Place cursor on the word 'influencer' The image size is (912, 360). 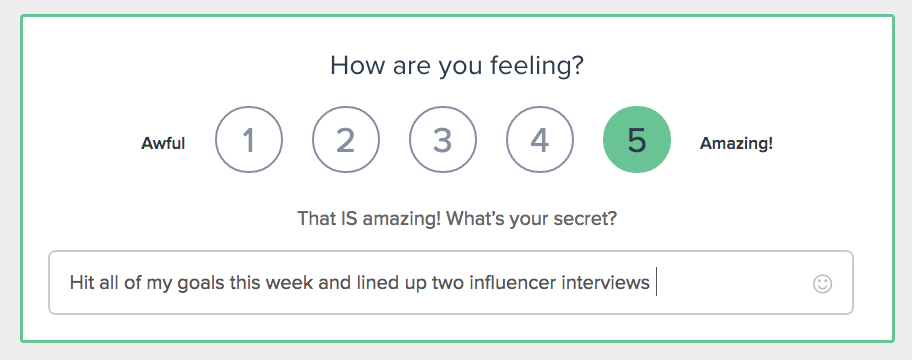506,283
